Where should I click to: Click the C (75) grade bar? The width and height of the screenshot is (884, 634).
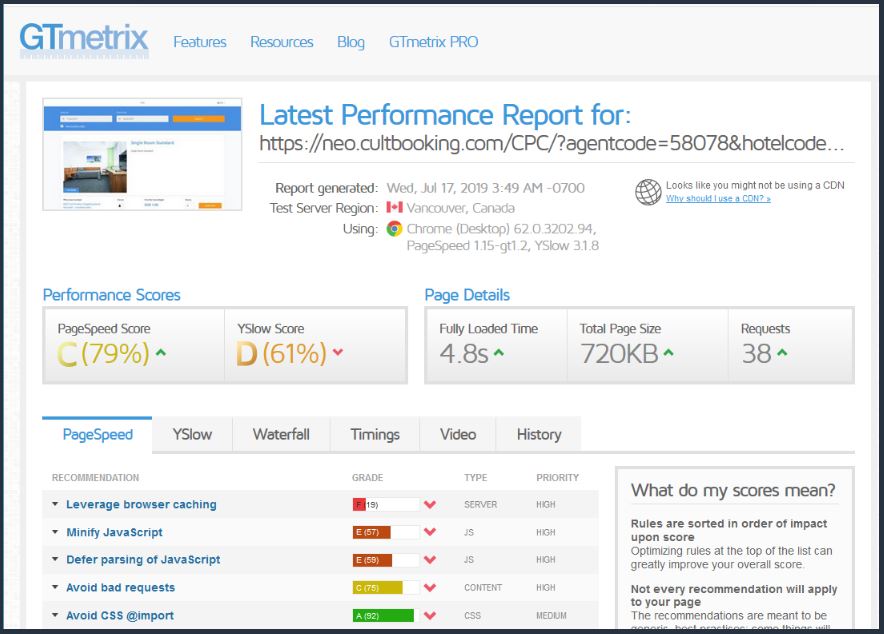point(386,587)
